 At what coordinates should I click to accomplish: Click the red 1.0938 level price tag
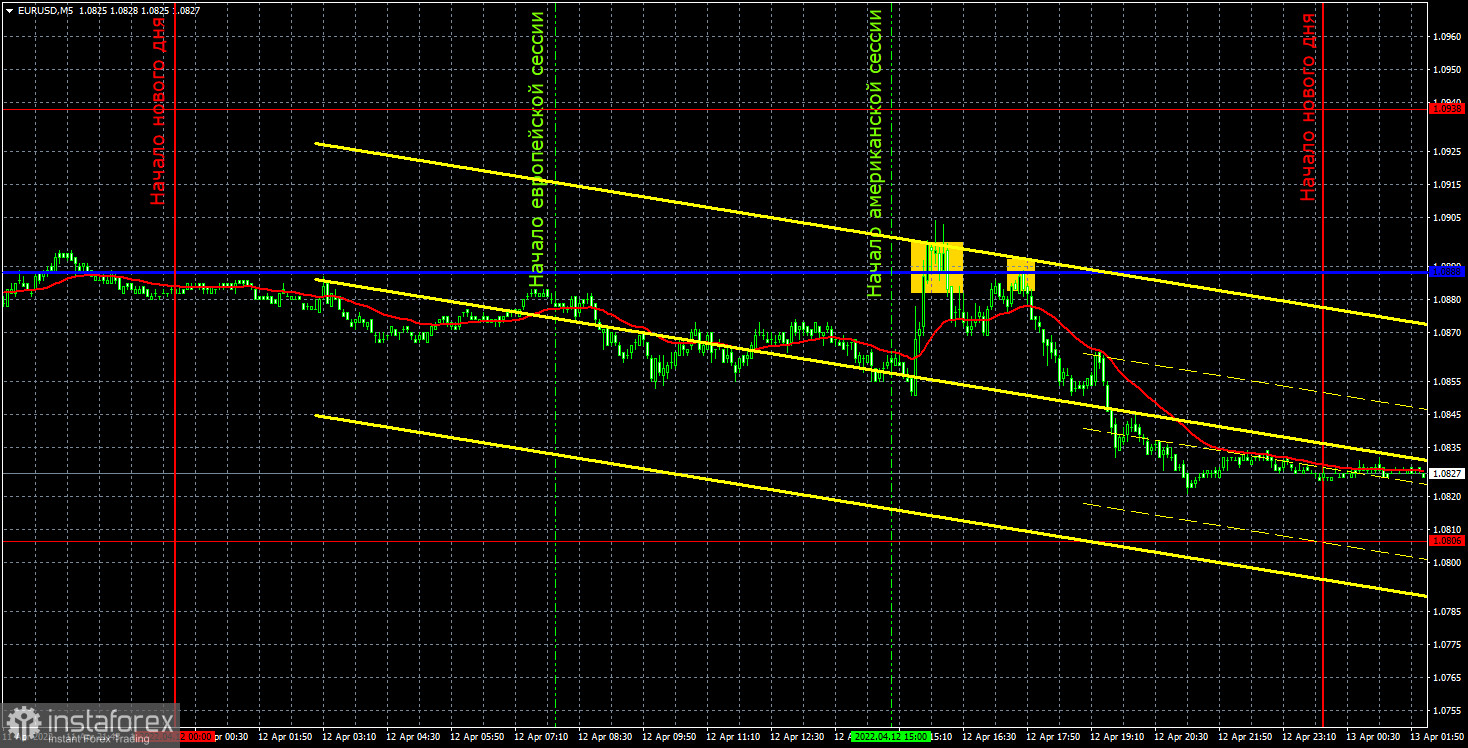1447,108
